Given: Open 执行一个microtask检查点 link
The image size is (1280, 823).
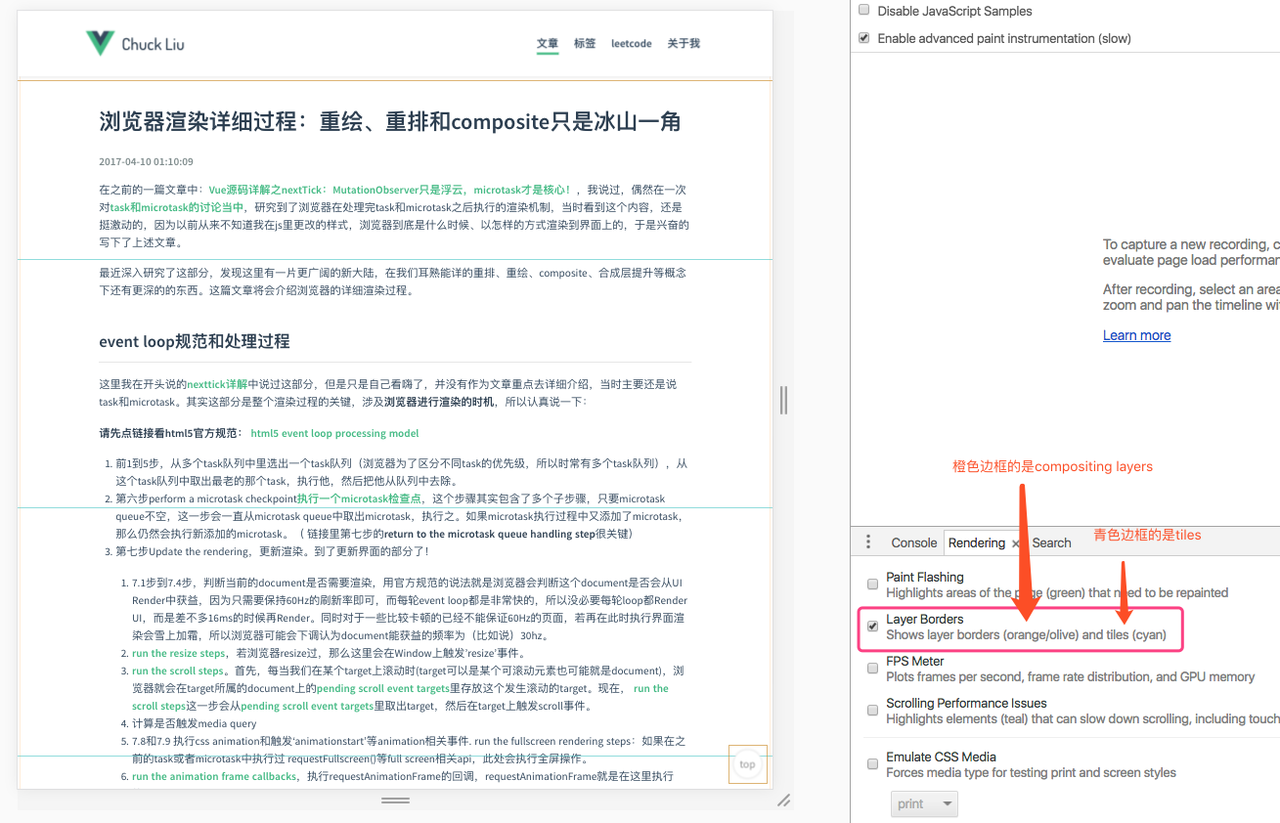Looking at the screenshot, I should (359, 499).
